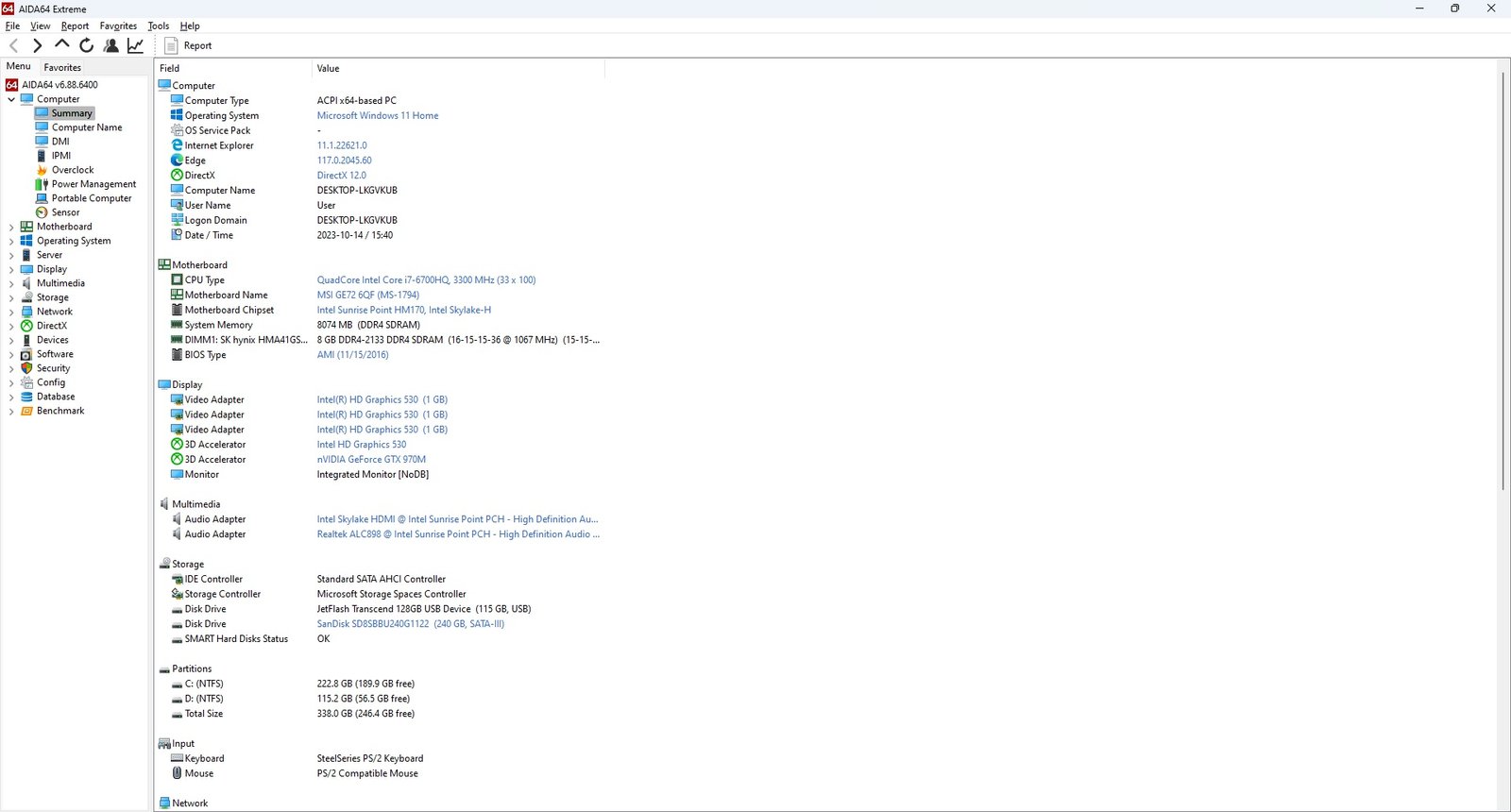Select Summary in the tree

click(72, 113)
